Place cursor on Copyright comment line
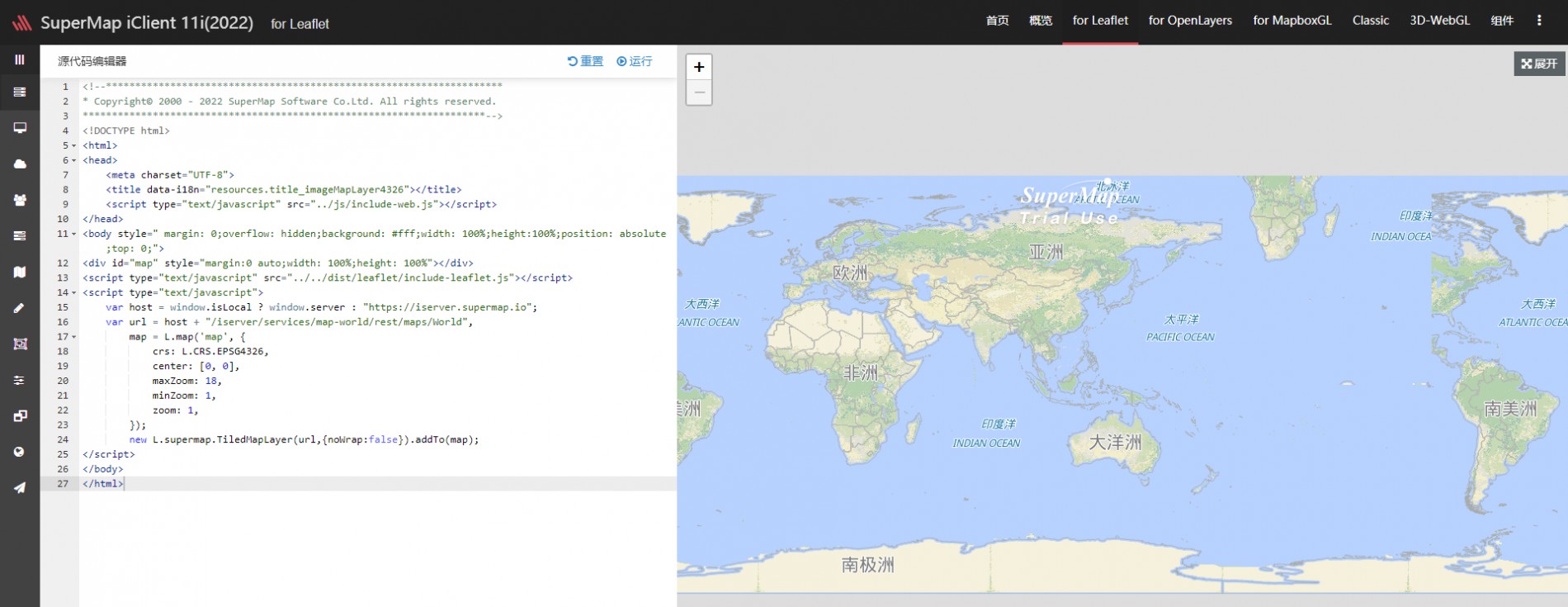The width and height of the screenshot is (1568, 607). tap(290, 101)
